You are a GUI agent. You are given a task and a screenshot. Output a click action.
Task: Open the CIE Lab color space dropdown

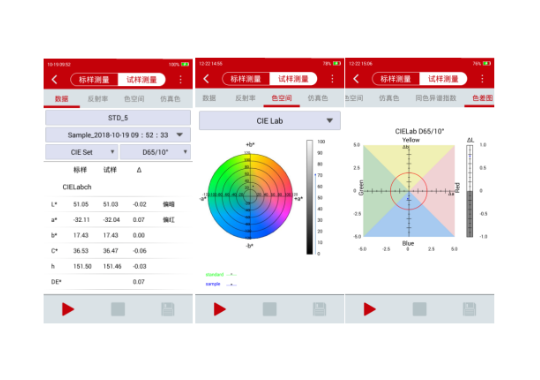tap(270, 121)
